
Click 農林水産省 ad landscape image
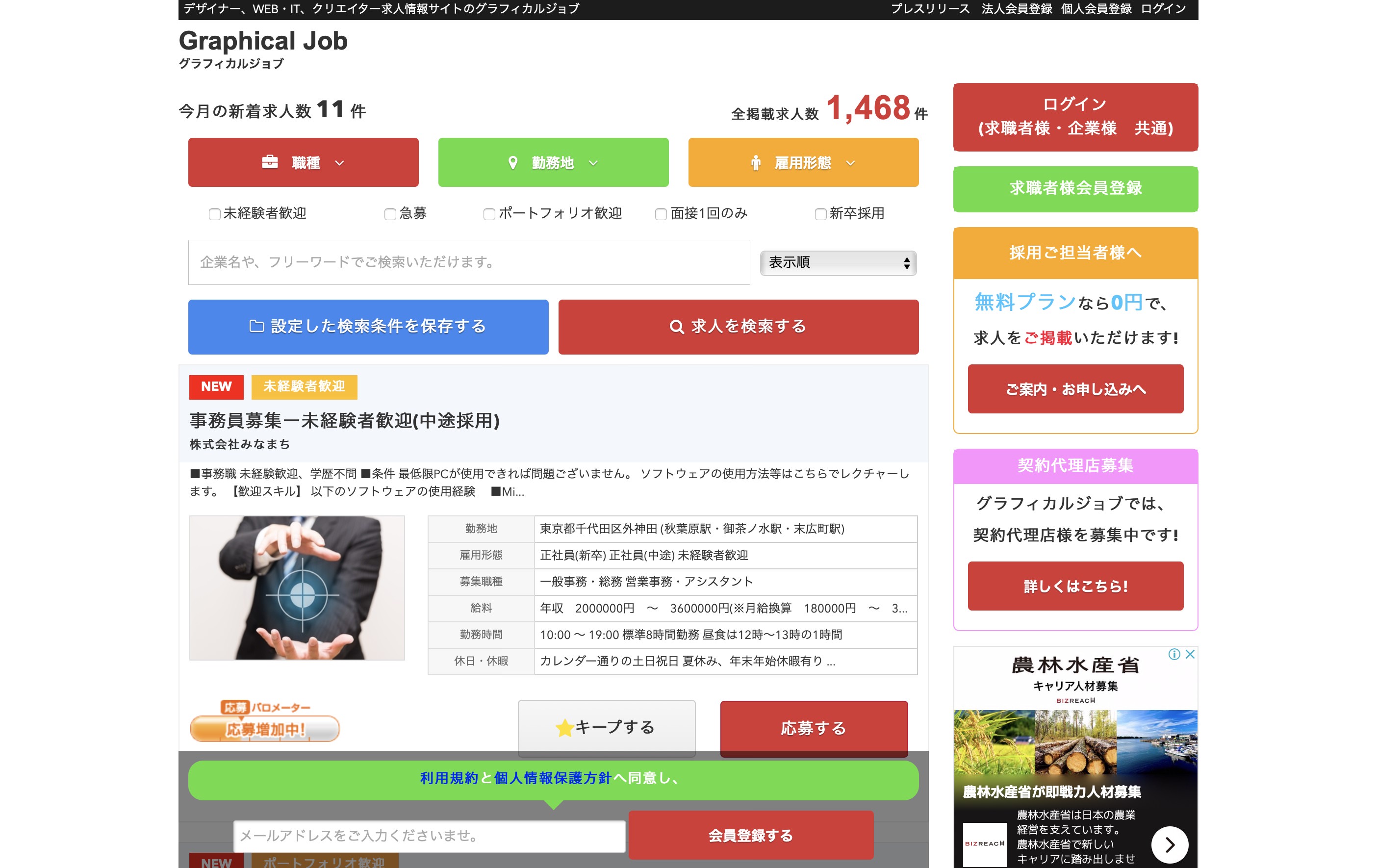(x=1075, y=742)
